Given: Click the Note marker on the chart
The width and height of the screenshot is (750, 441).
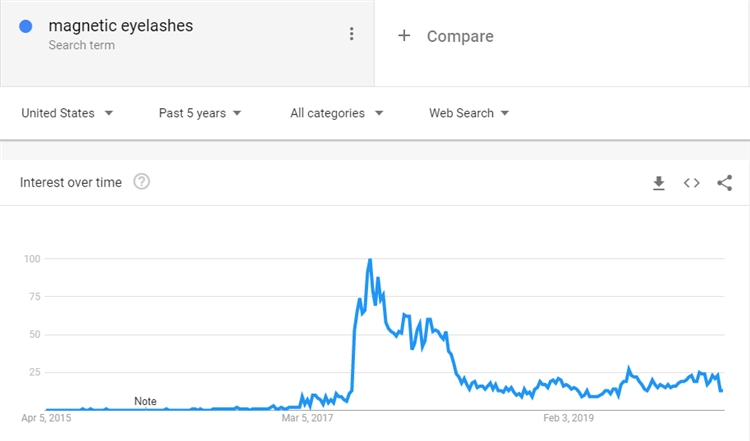Looking at the screenshot, I should click(x=145, y=401).
